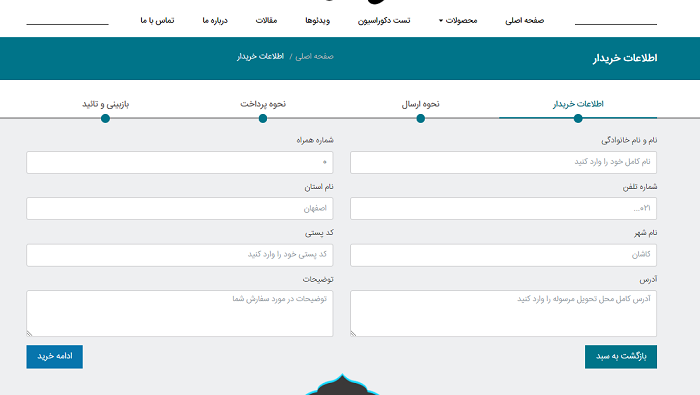Click the صفحه اصلی breadcrumb link

click(x=314, y=56)
